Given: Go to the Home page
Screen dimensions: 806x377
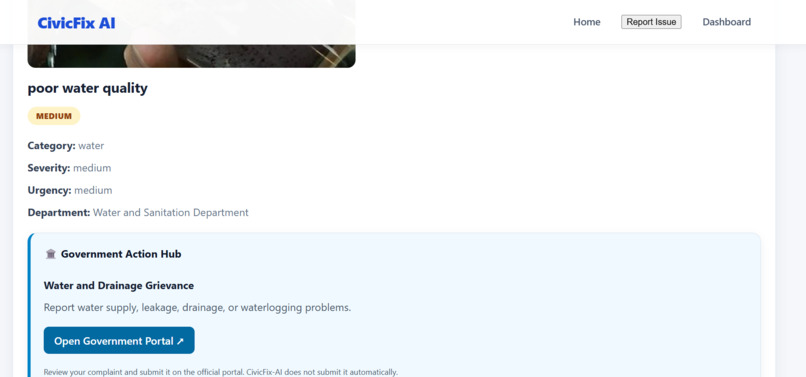Looking at the screenshot, I should click(x=587, y=22).
